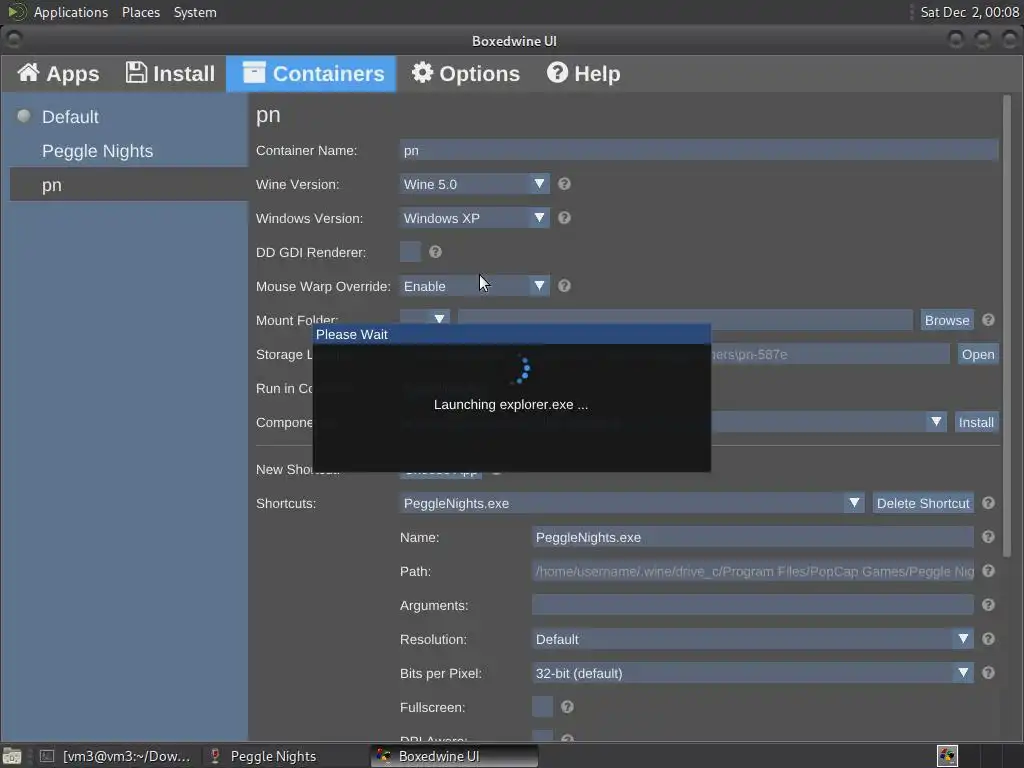Click the vertical scrollbar of settings panel

pyautogui.click(x=1006, y=325)
